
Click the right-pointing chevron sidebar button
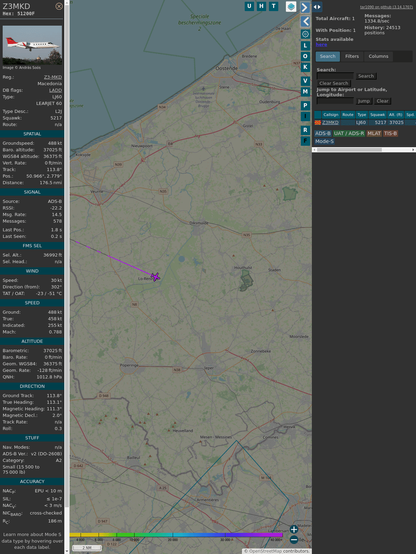pyautogui.click(x=305, y=7)
